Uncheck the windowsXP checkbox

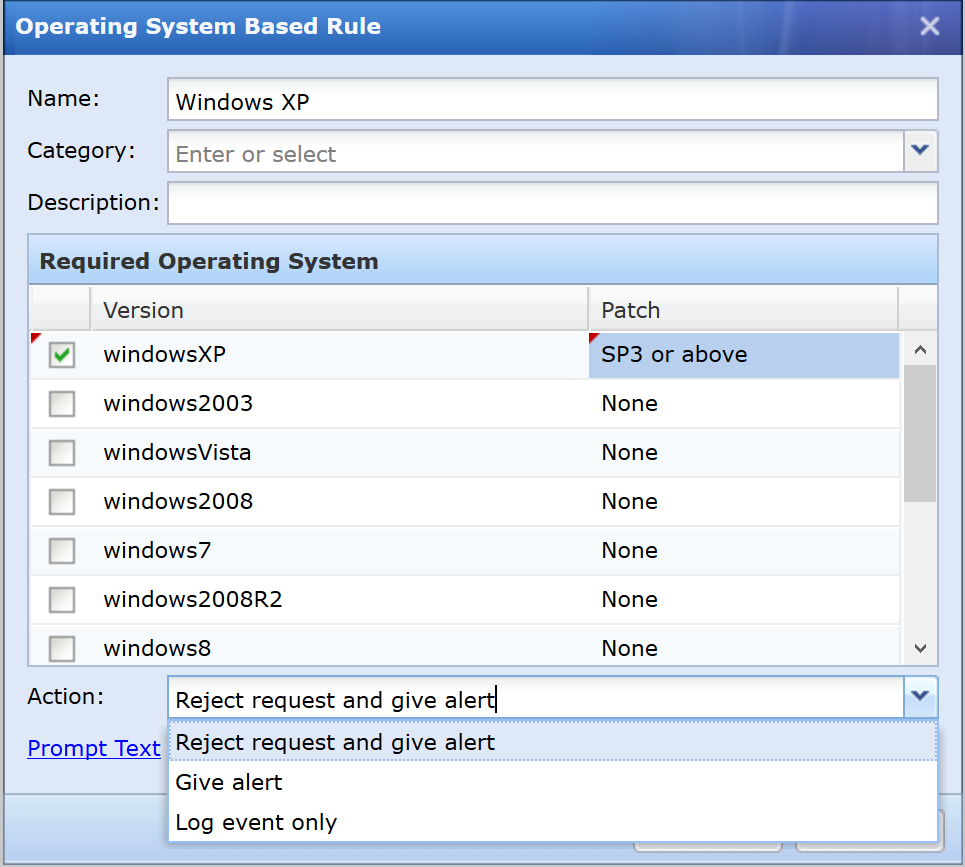tap(62, 355)
